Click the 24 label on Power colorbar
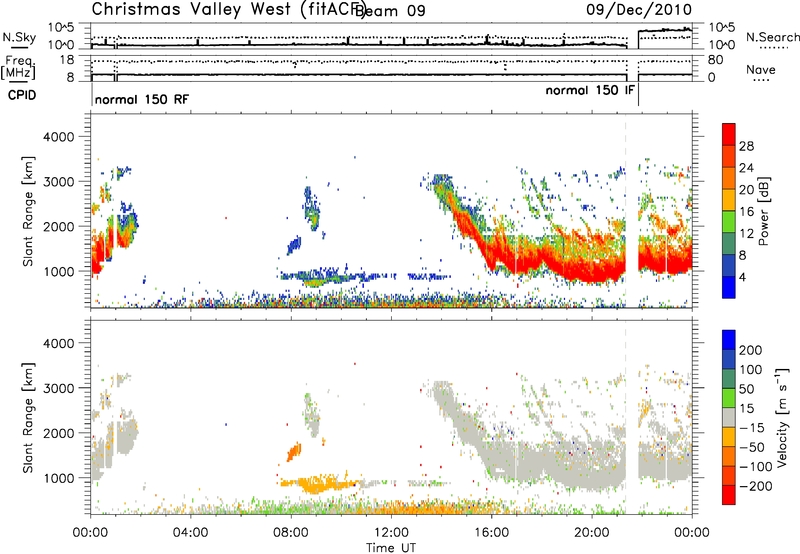 click(x=746, y=168)
